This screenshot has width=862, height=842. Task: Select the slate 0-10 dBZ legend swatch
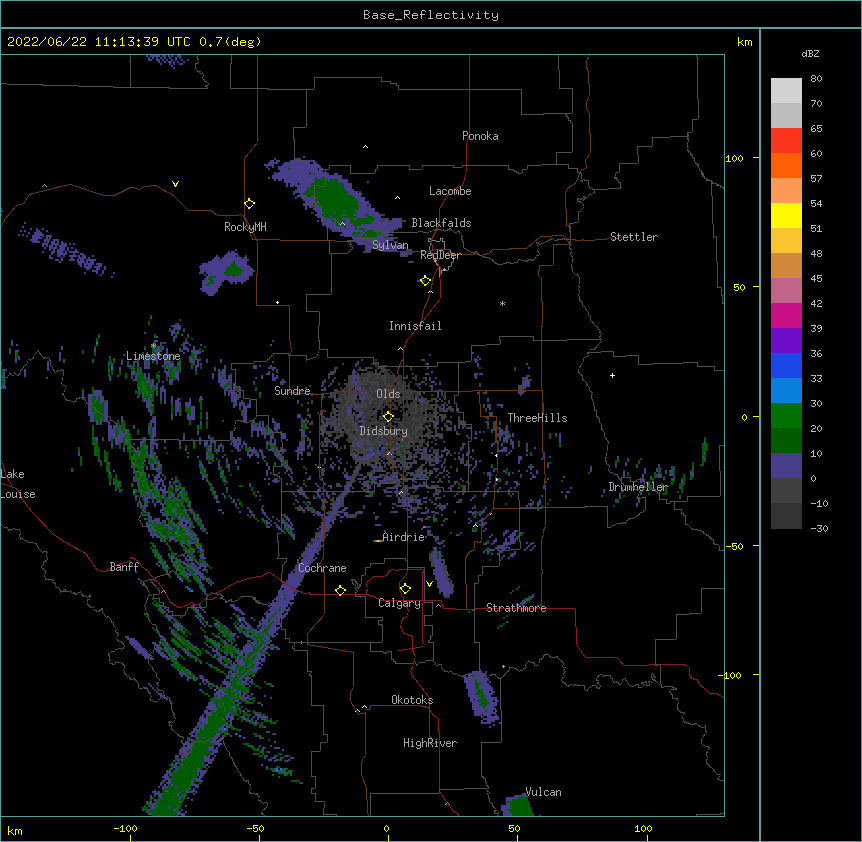click(x=786, y=466)
